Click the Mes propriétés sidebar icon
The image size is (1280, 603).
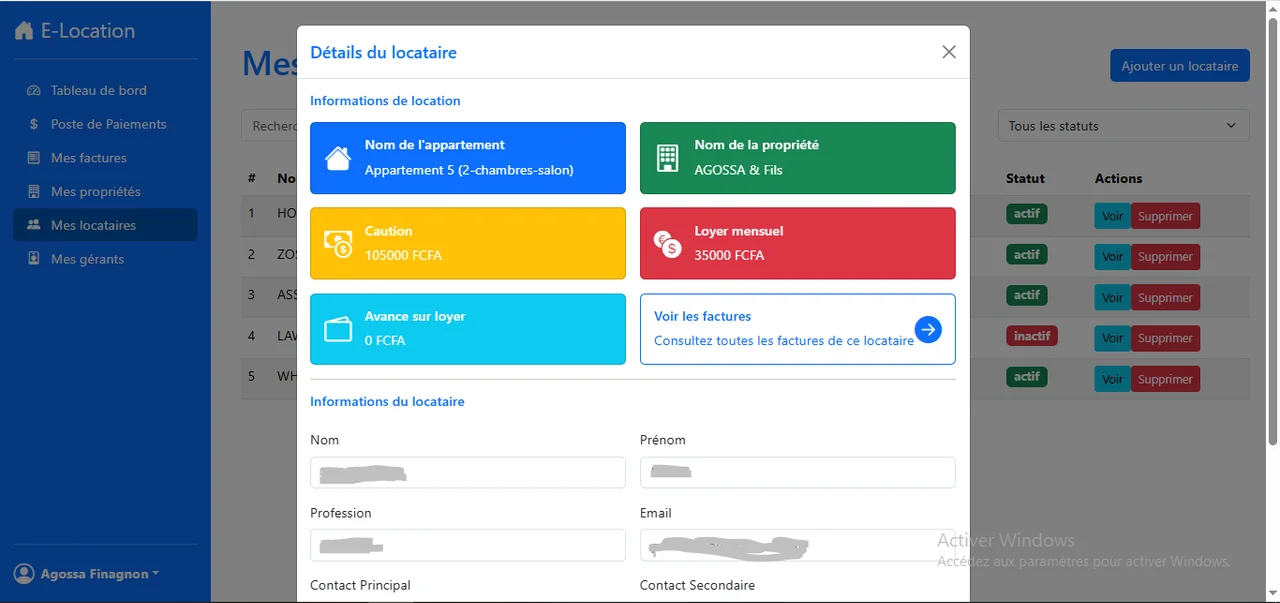[x=33, y=191]
